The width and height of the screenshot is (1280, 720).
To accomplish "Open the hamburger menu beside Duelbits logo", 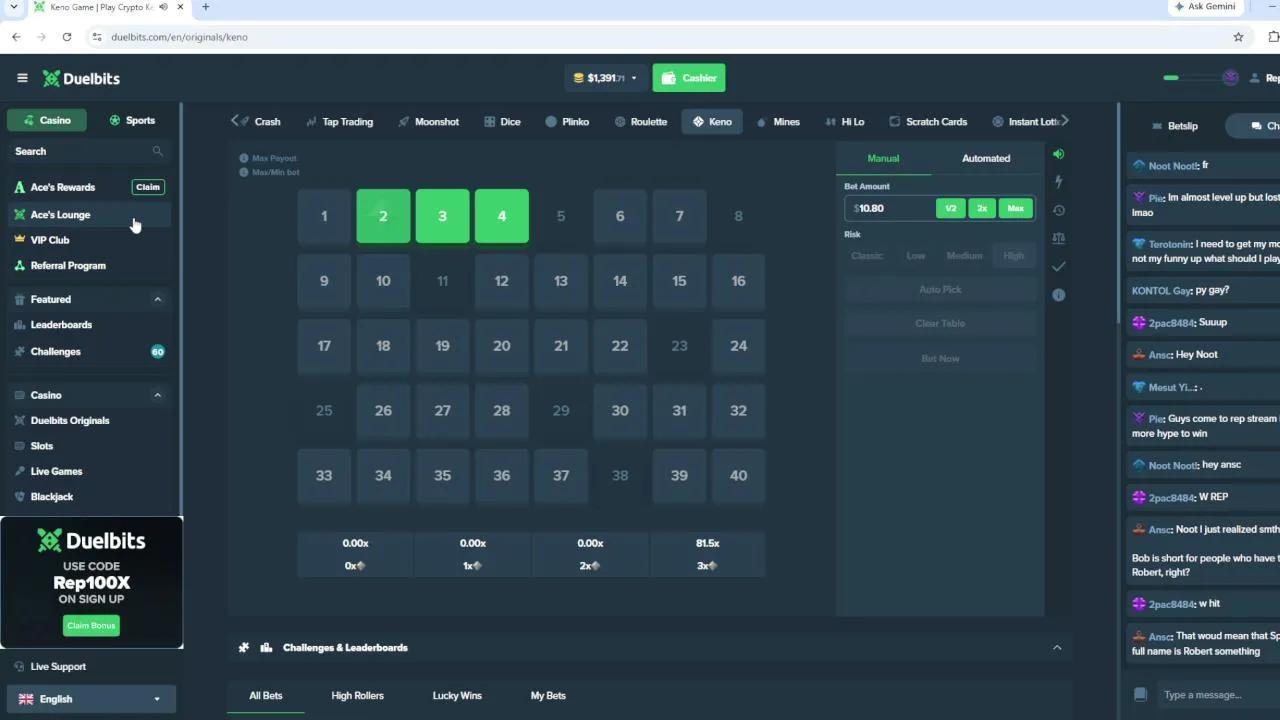I will 22,78.
